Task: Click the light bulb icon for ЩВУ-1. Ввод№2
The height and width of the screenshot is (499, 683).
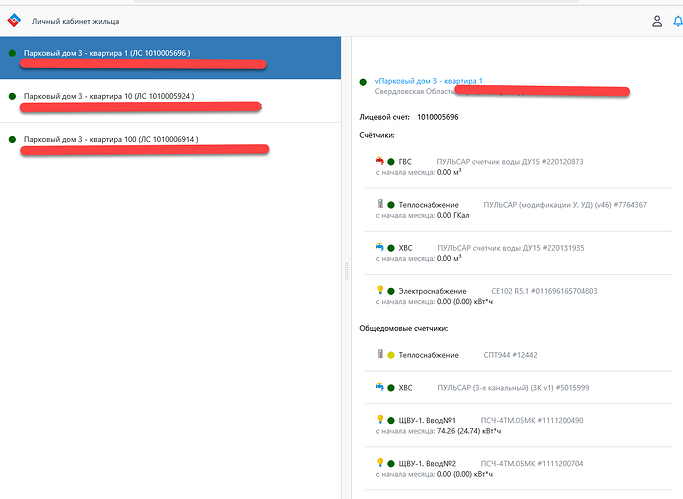Action: tap(379, 463)
